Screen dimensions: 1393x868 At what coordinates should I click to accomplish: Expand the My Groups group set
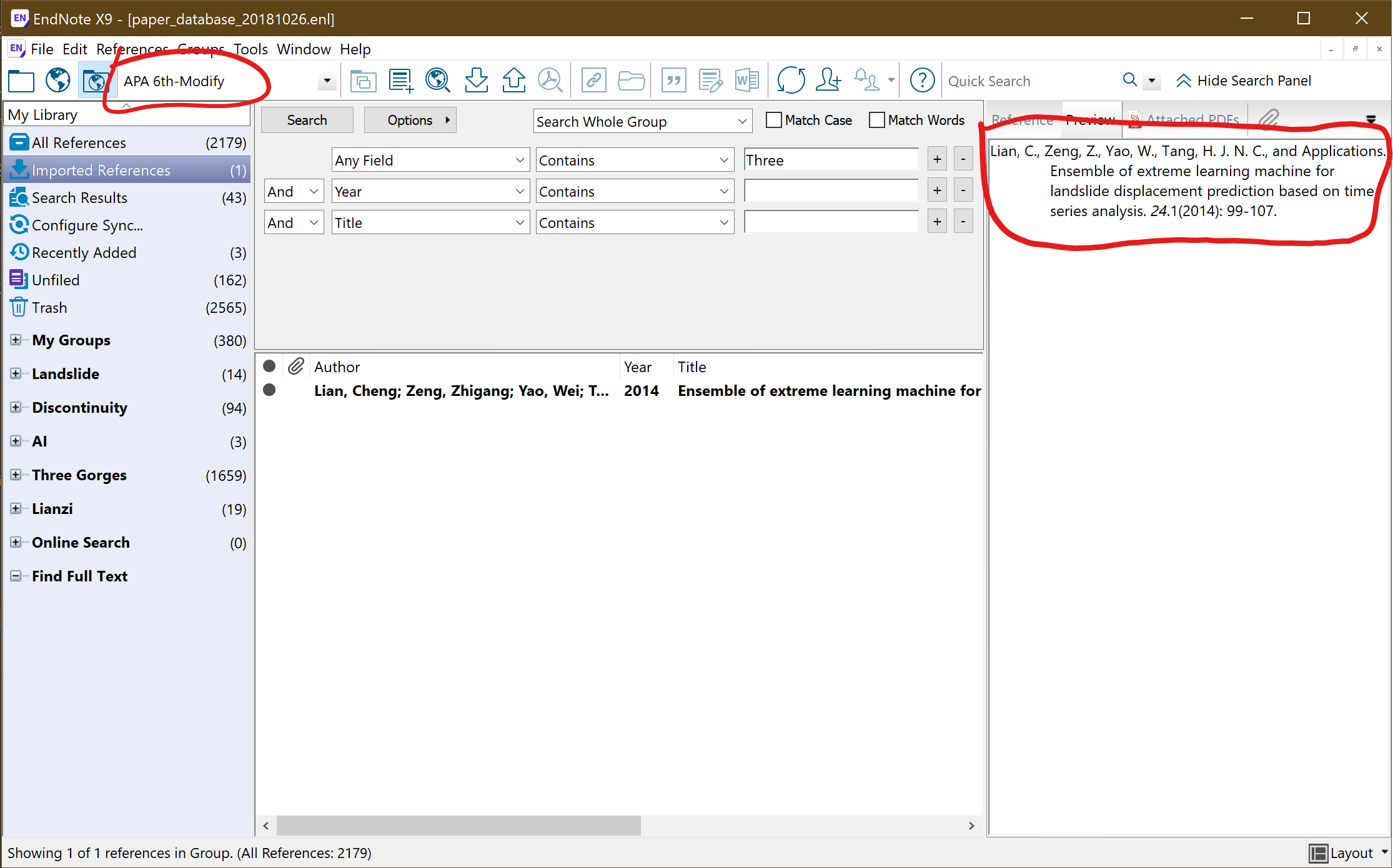pyautogui.click(x=16, y=340)
